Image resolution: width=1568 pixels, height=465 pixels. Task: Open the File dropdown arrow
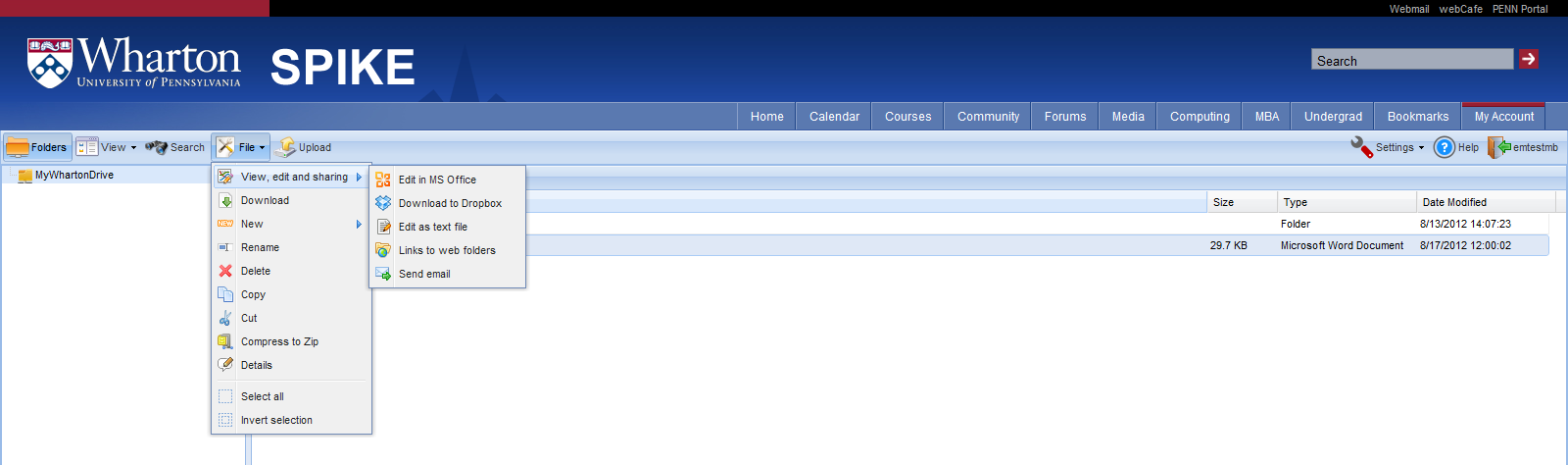[262, 148]
